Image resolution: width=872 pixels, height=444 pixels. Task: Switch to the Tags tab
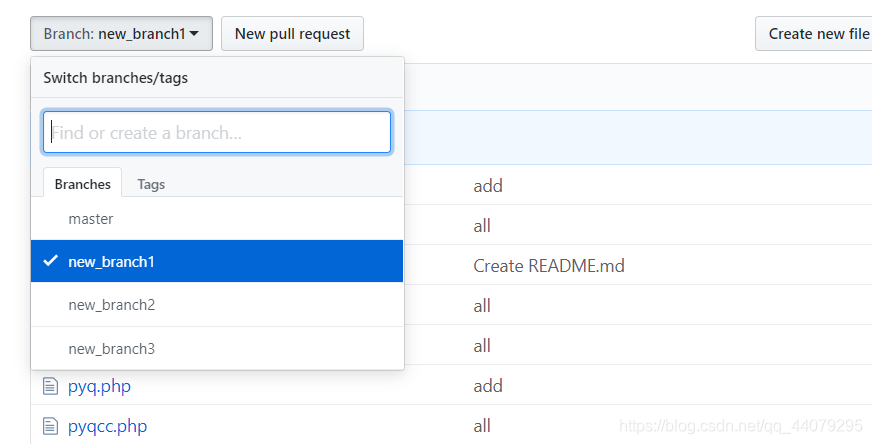click(x=151, y=184)
